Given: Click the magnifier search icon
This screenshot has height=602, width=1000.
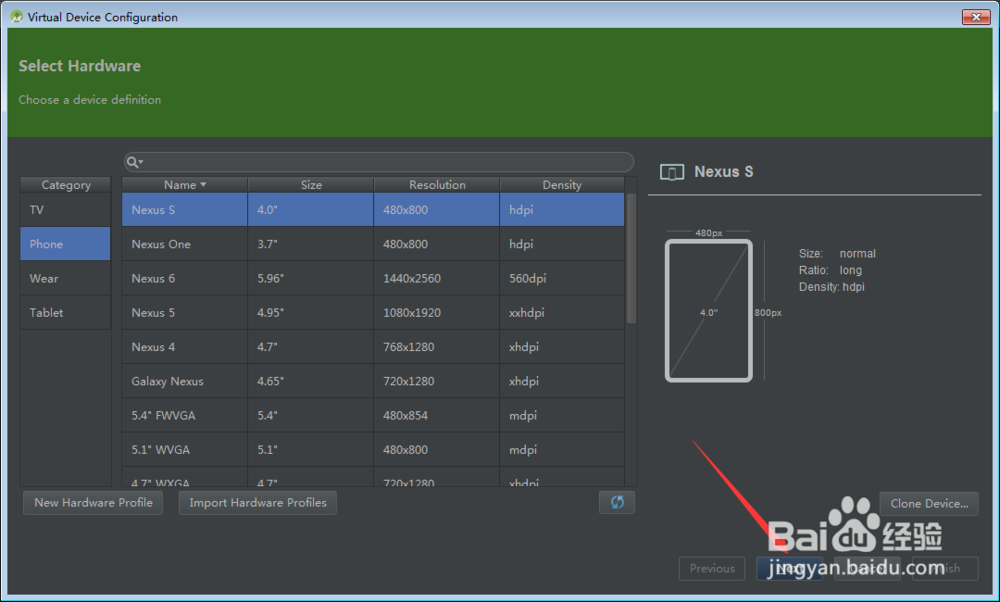Looking at the screenshot, I should coord(134,162).
